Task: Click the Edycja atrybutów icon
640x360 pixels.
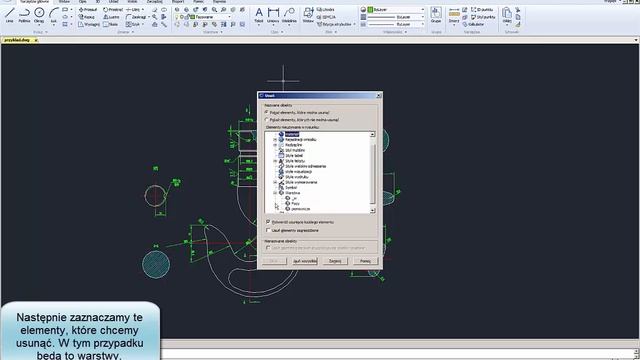Action: point(334,24)
